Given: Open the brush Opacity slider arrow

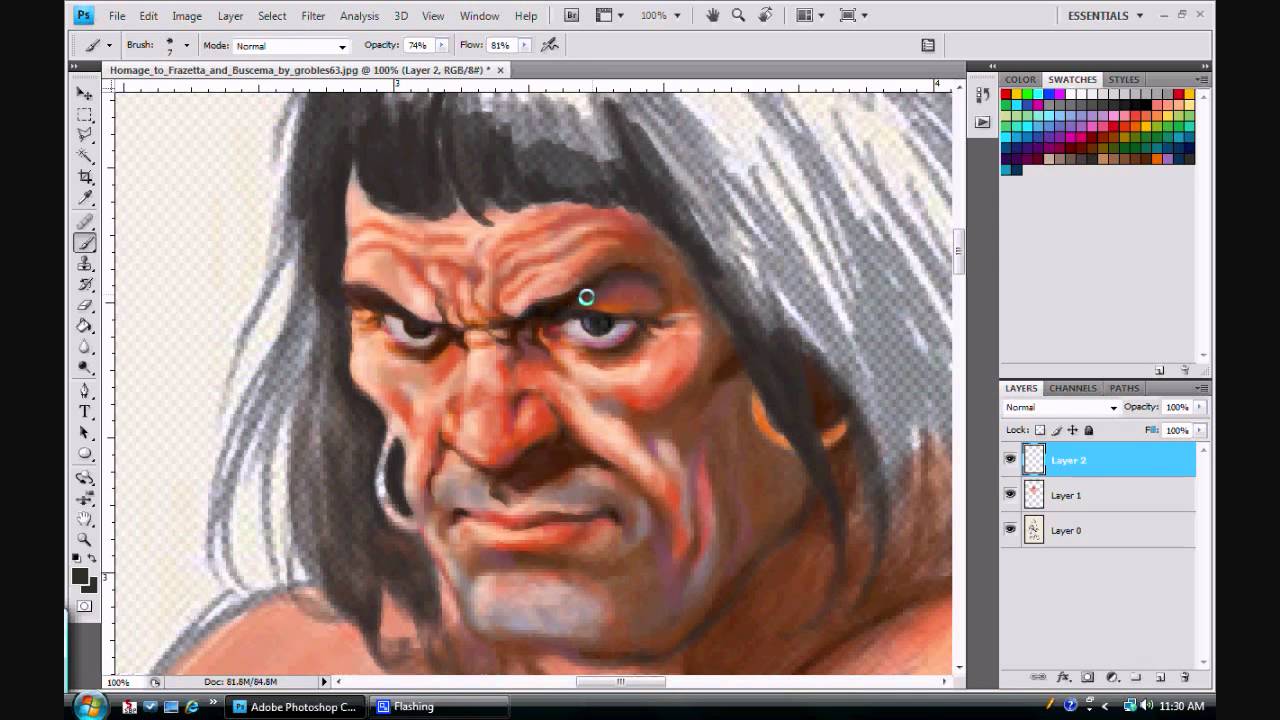Looking at the screenshot, I should [441, 45].
